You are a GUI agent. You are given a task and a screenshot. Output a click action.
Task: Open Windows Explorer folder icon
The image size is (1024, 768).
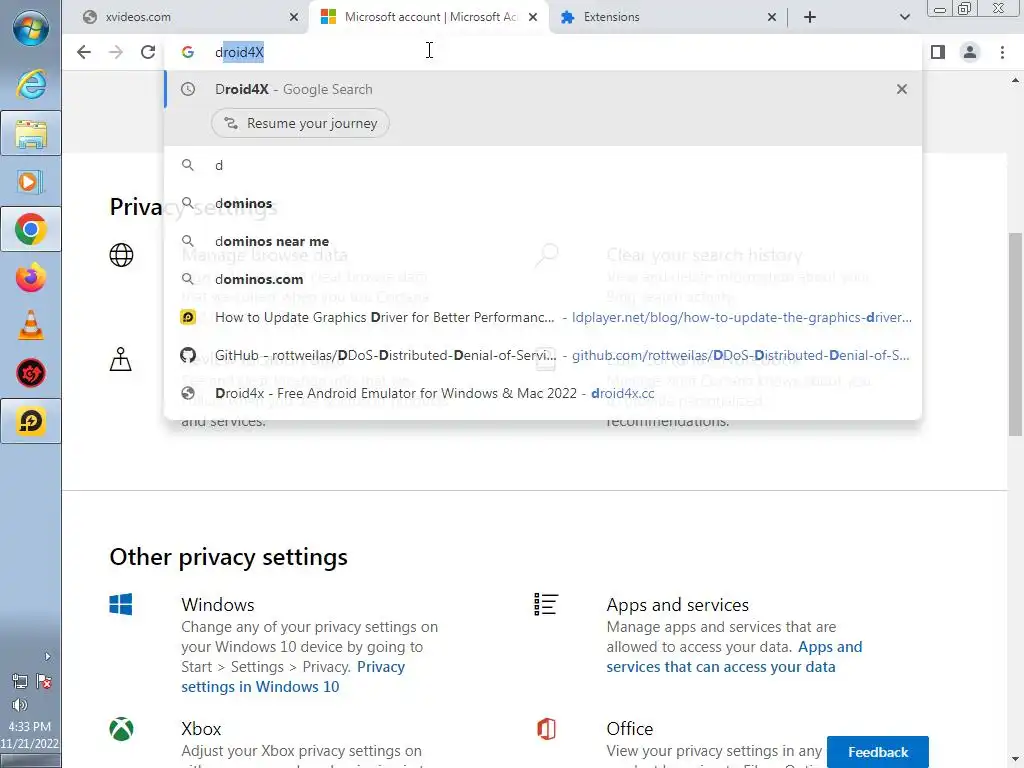point(31,133)
